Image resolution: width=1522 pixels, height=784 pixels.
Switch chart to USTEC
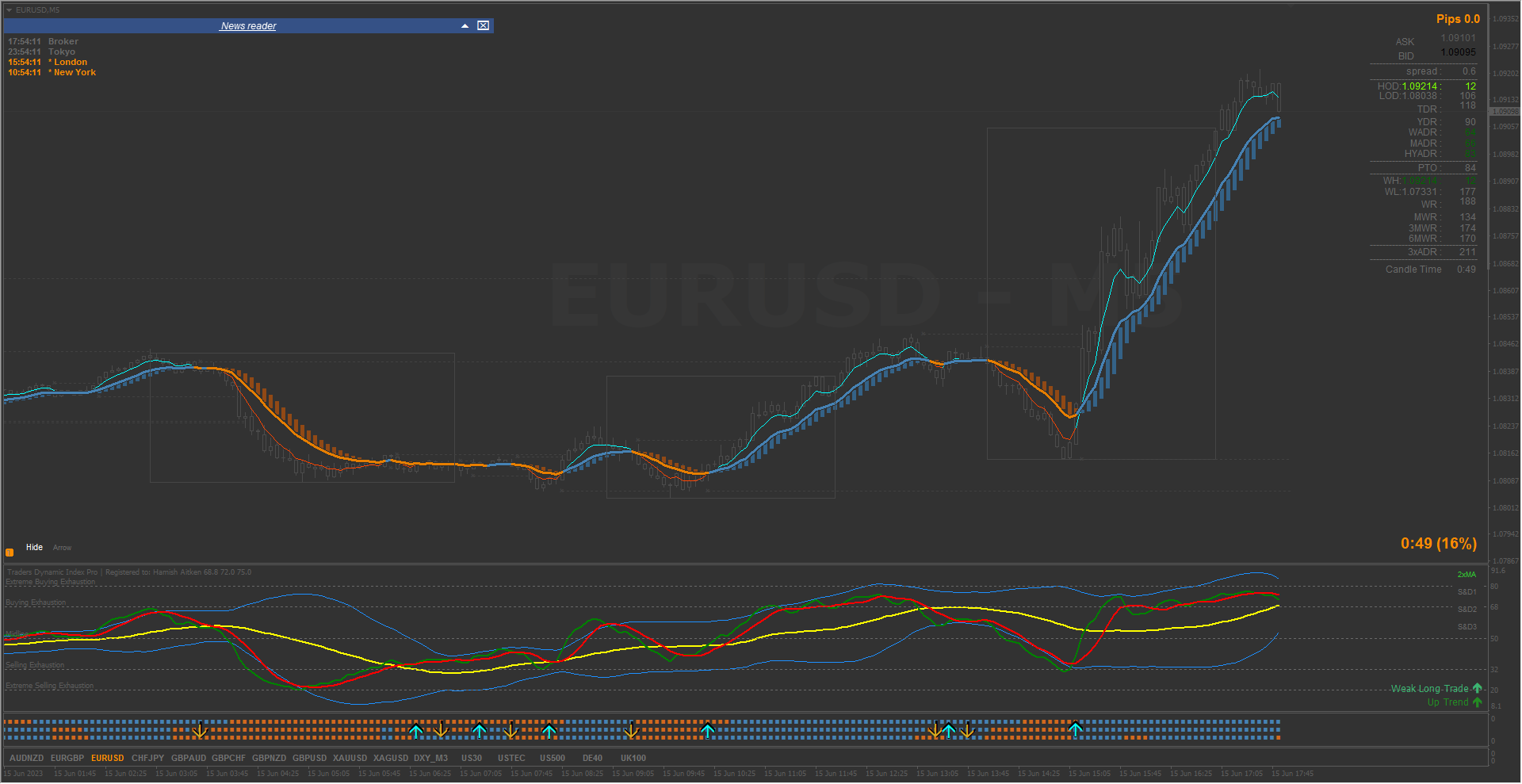point(512,759)
